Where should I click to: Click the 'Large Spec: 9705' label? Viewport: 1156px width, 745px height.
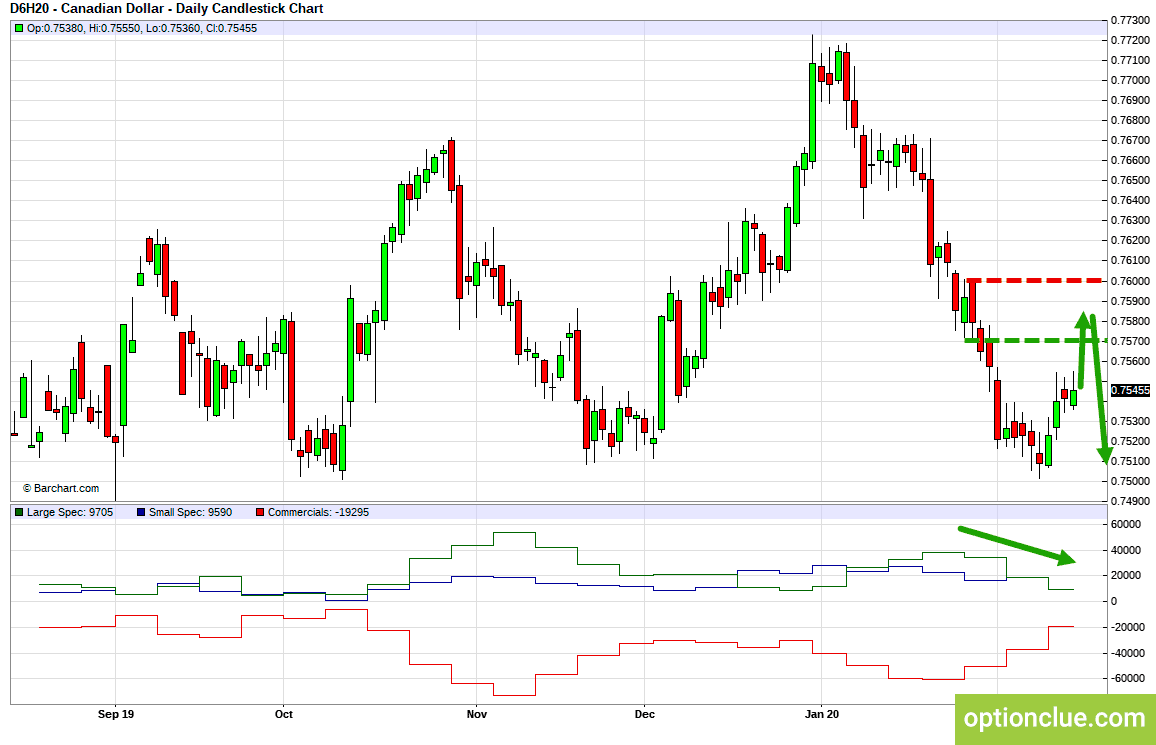70,512
